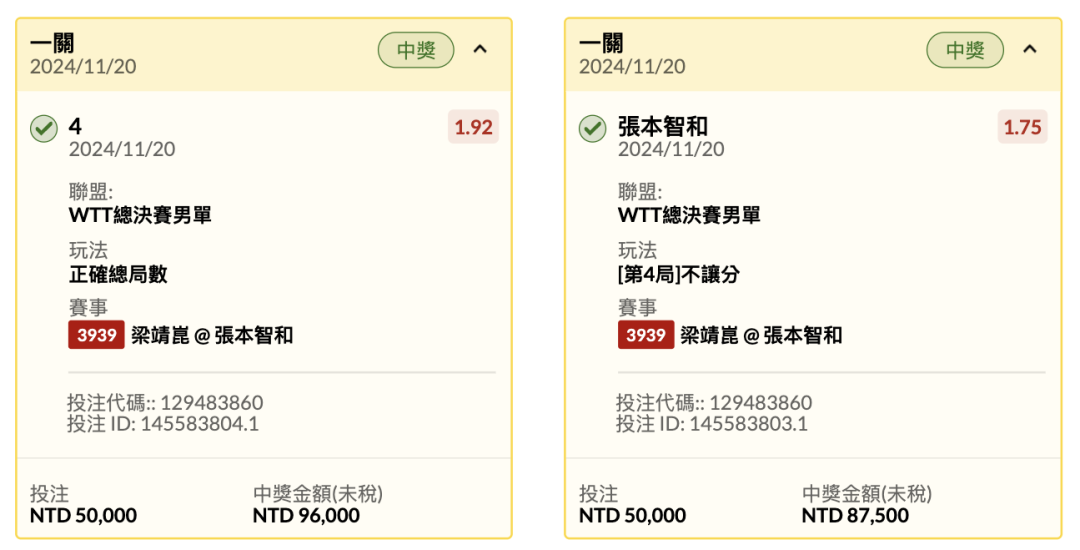The image size is (1080, 550).
Task: Open match 3939 badge in right card
Action: (645, 335)
